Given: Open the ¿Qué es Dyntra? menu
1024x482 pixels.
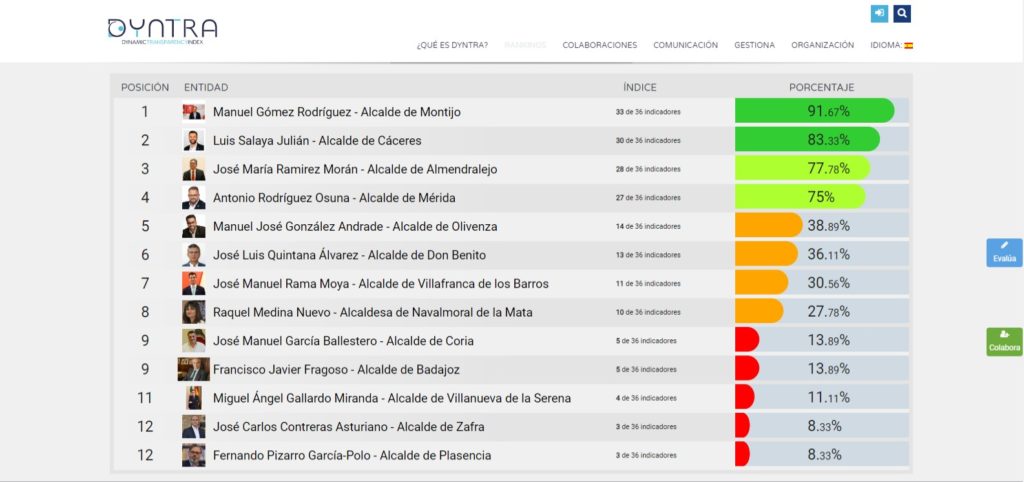Looking at the screenshot, I should (452, 45).
